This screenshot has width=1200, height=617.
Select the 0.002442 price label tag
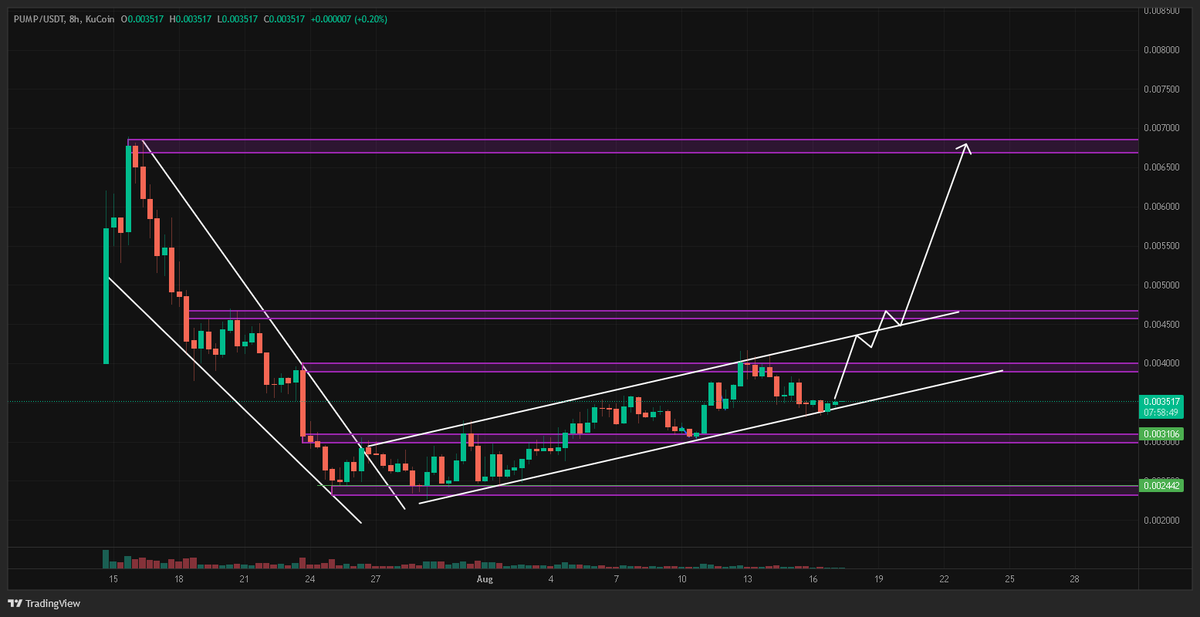point(1162,487)
